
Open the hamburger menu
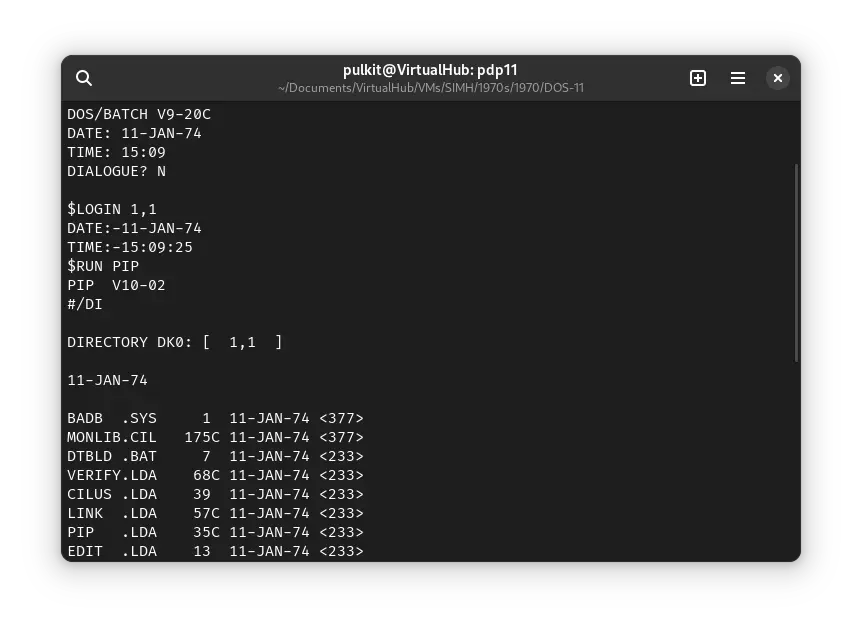[x=738, y=78]
